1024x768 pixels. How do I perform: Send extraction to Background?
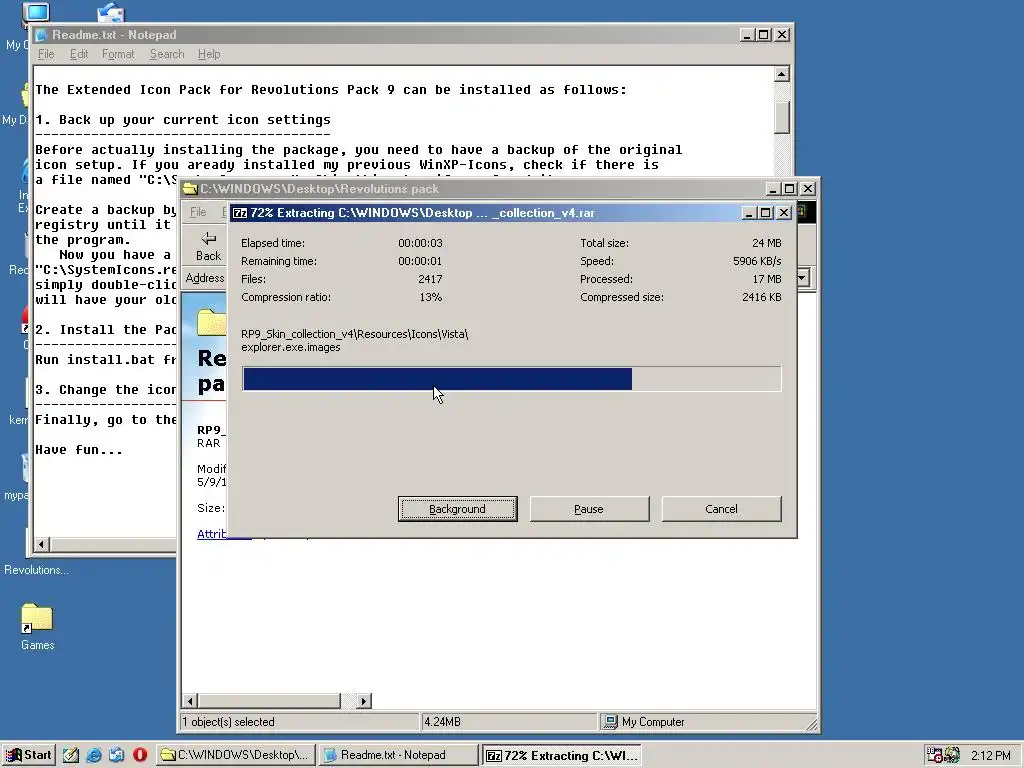click(457, 509)
